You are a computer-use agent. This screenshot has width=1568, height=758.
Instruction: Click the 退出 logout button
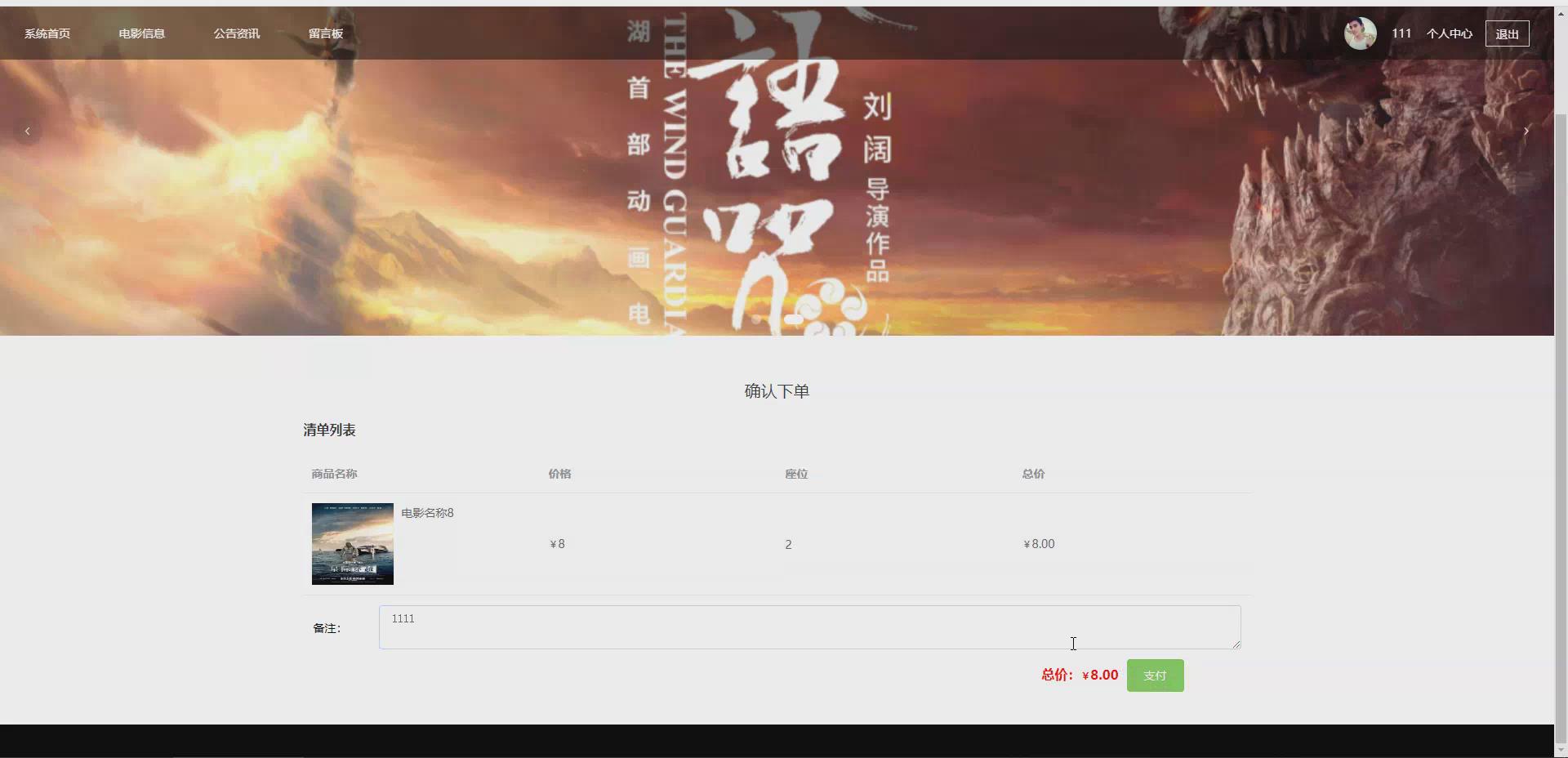click(1507, 33)
